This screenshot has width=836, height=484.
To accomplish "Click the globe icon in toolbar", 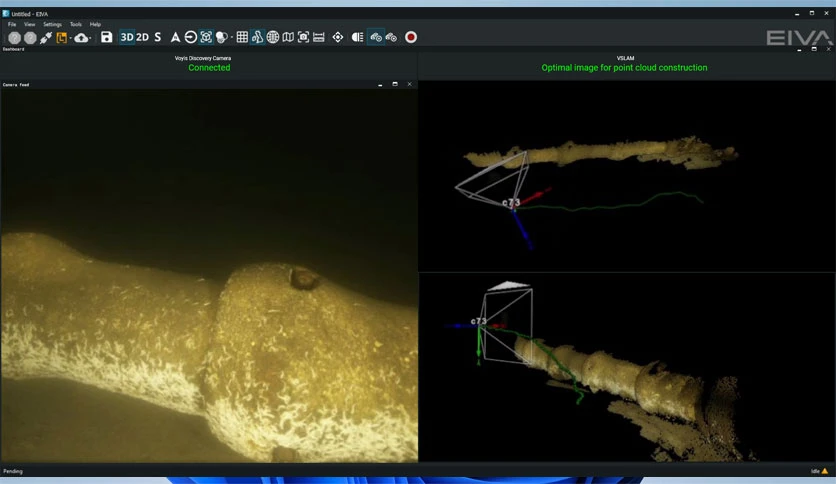I will point(272,37).
